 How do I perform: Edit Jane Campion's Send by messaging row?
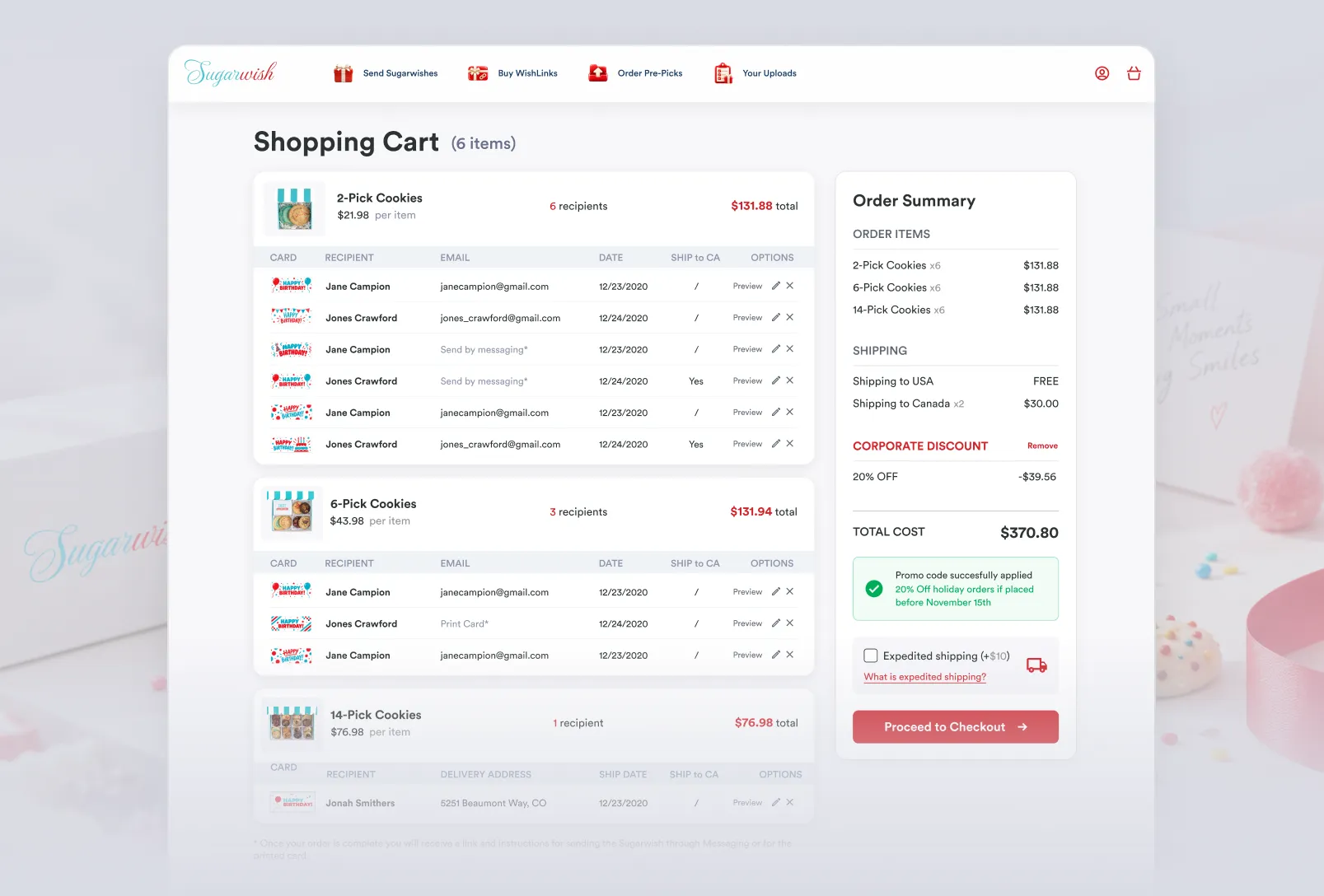tap(775, 349)
